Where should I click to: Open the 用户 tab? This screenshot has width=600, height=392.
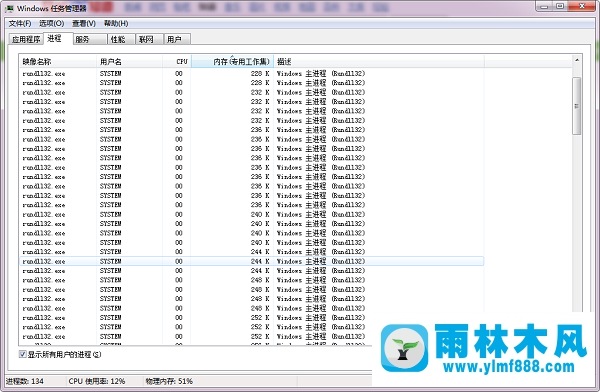[177, 39]
